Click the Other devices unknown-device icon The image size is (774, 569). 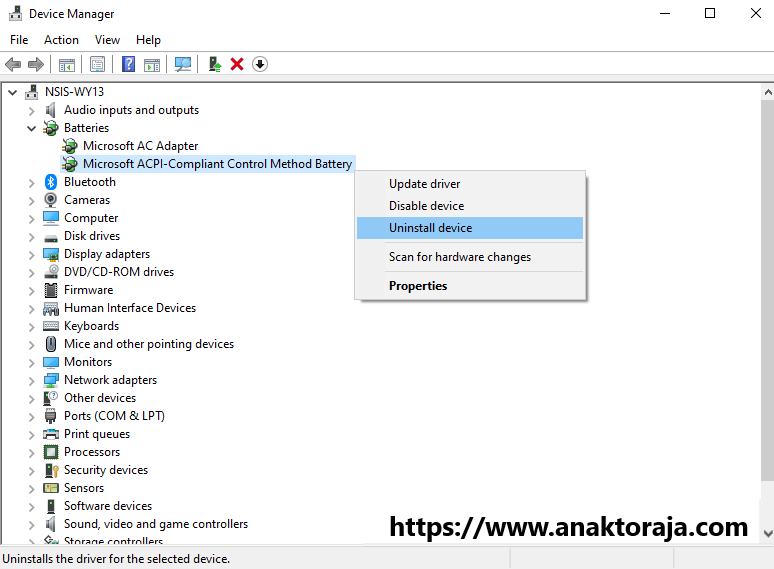point(50,398)
